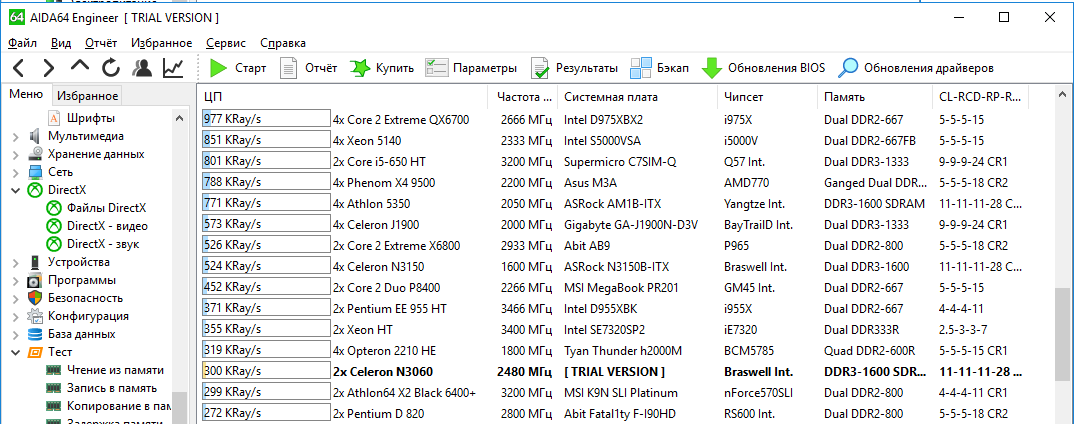
Task: Open the Вид menu
Action: pos(61,43)
